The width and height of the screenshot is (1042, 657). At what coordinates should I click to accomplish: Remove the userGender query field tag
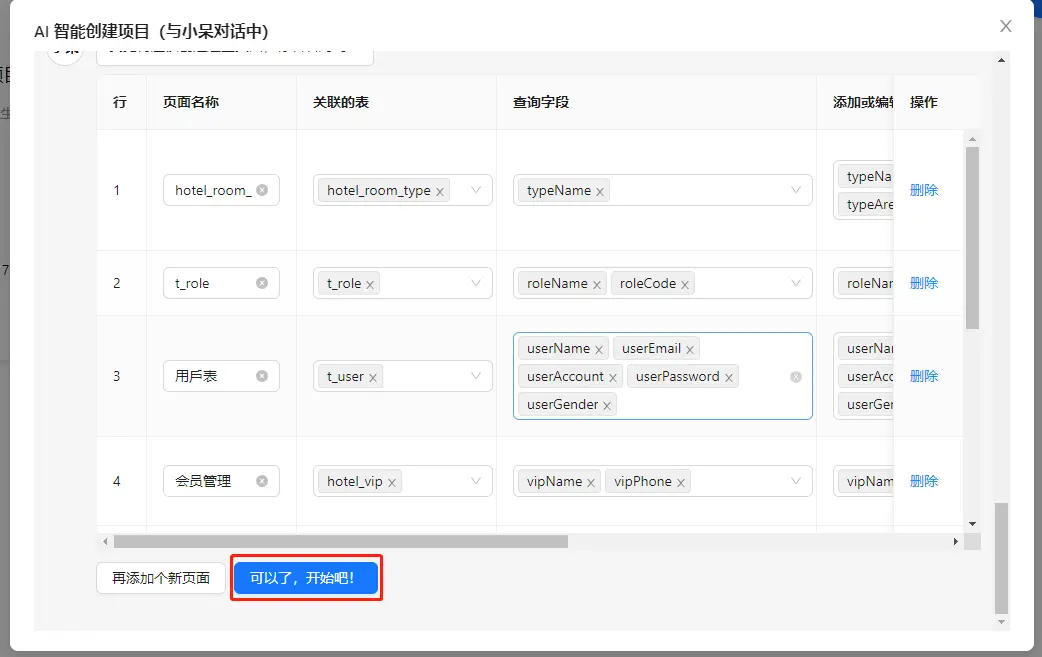coord(607,405)
